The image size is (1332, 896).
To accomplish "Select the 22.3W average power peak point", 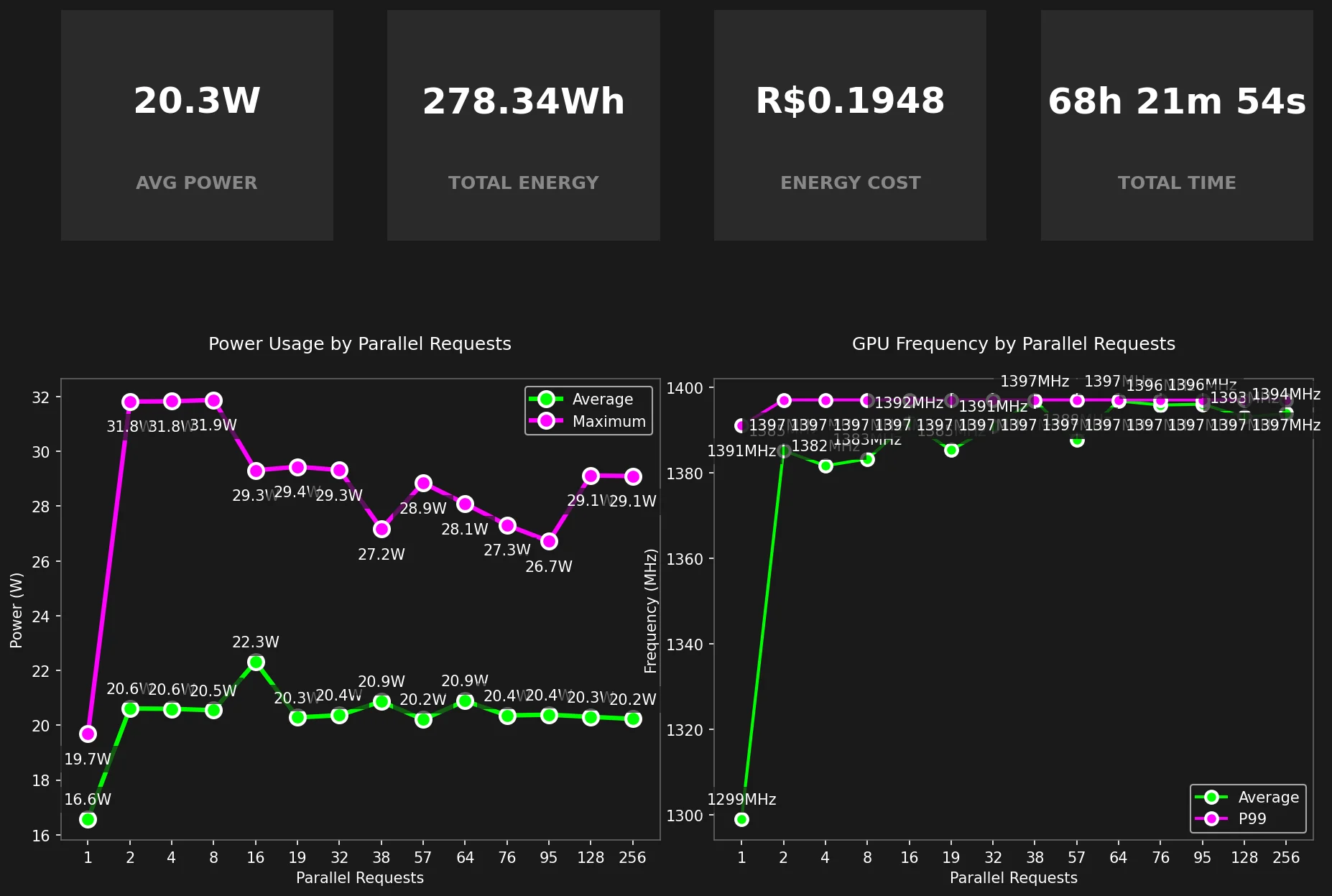I will pyautogui.click(x=256, y=662).
